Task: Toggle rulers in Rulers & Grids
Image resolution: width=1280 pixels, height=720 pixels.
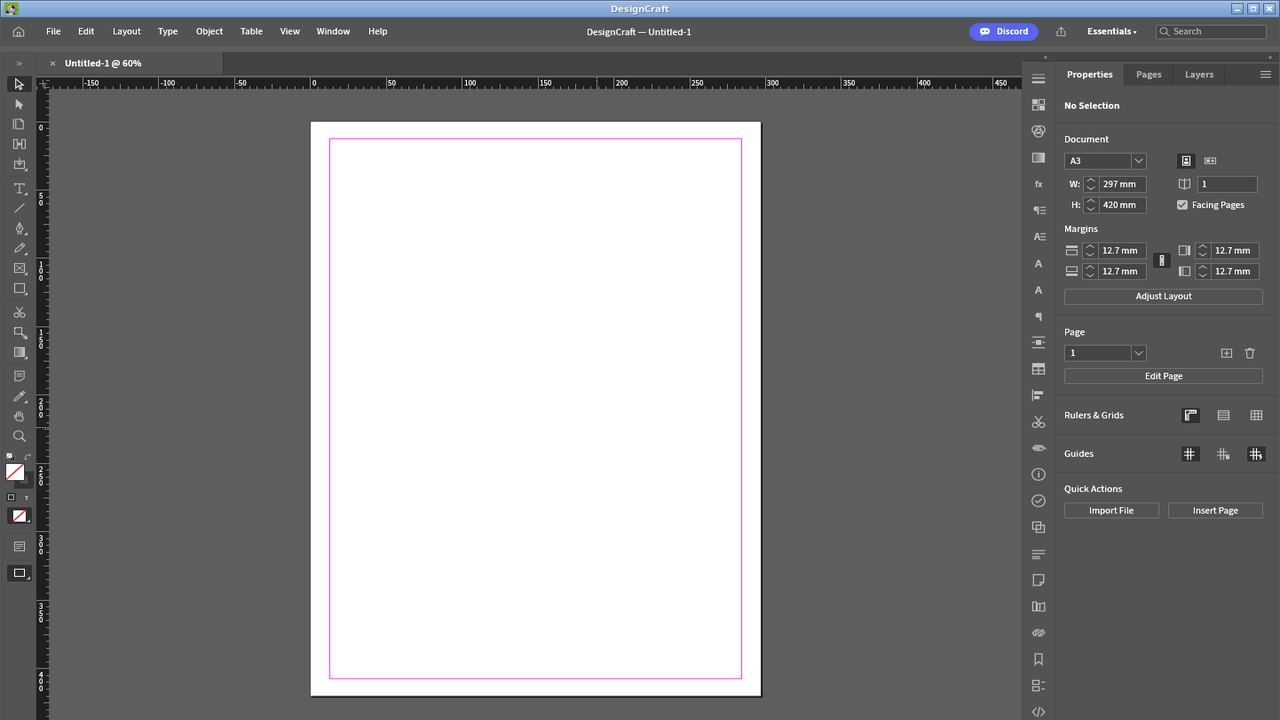Action: pos(1190,415)
